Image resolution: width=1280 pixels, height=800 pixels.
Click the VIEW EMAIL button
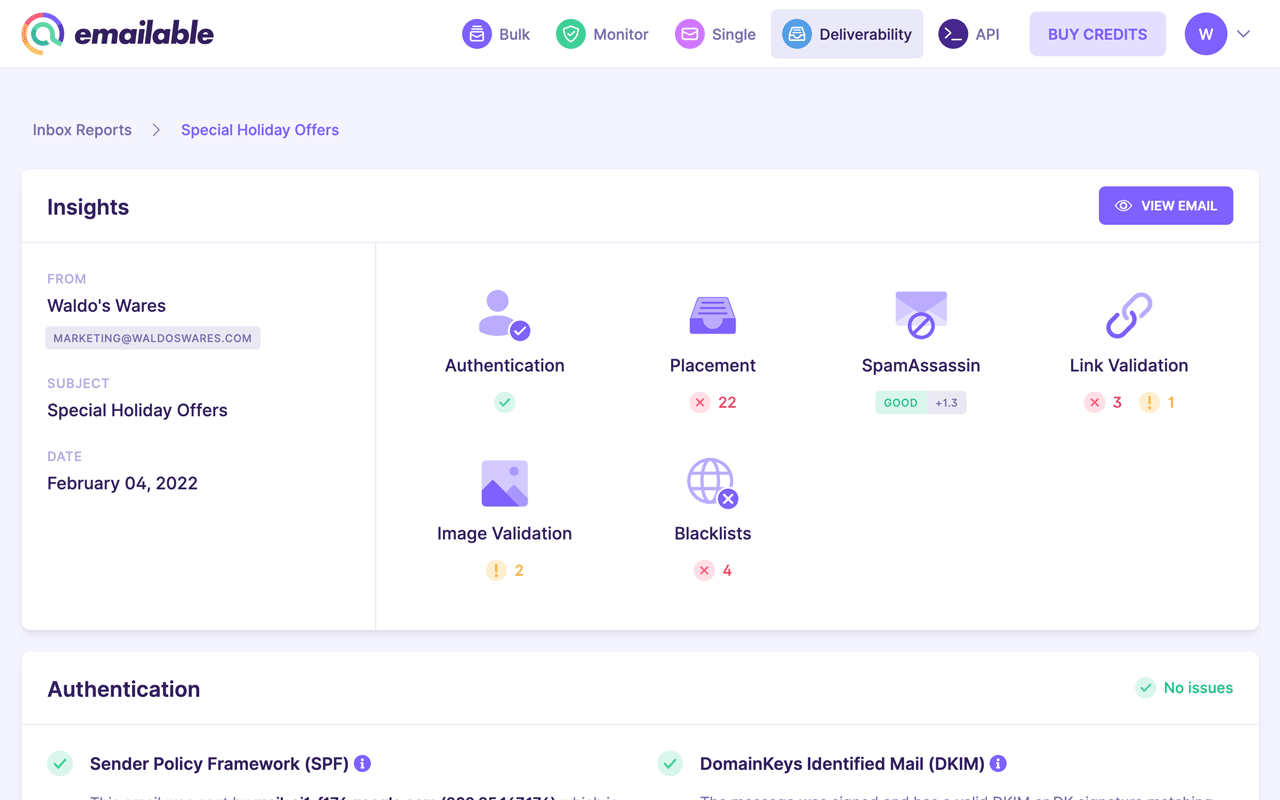1166,205
